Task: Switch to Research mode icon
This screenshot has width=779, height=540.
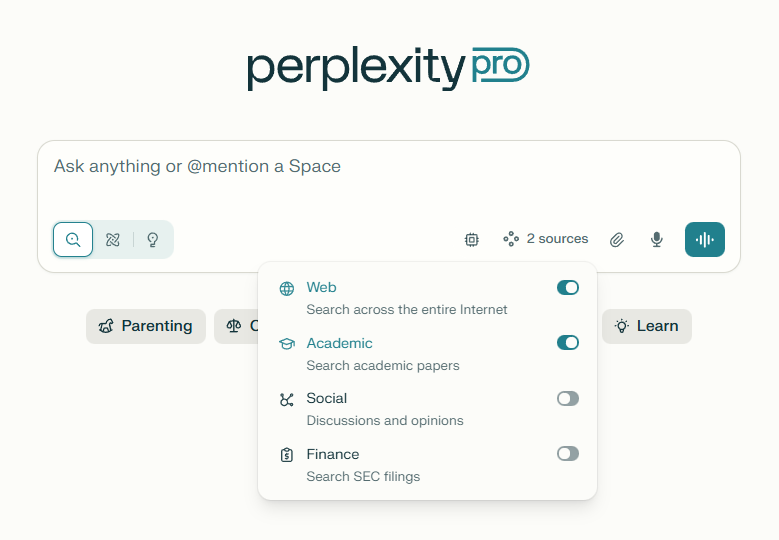Action: tap(113, 240)
